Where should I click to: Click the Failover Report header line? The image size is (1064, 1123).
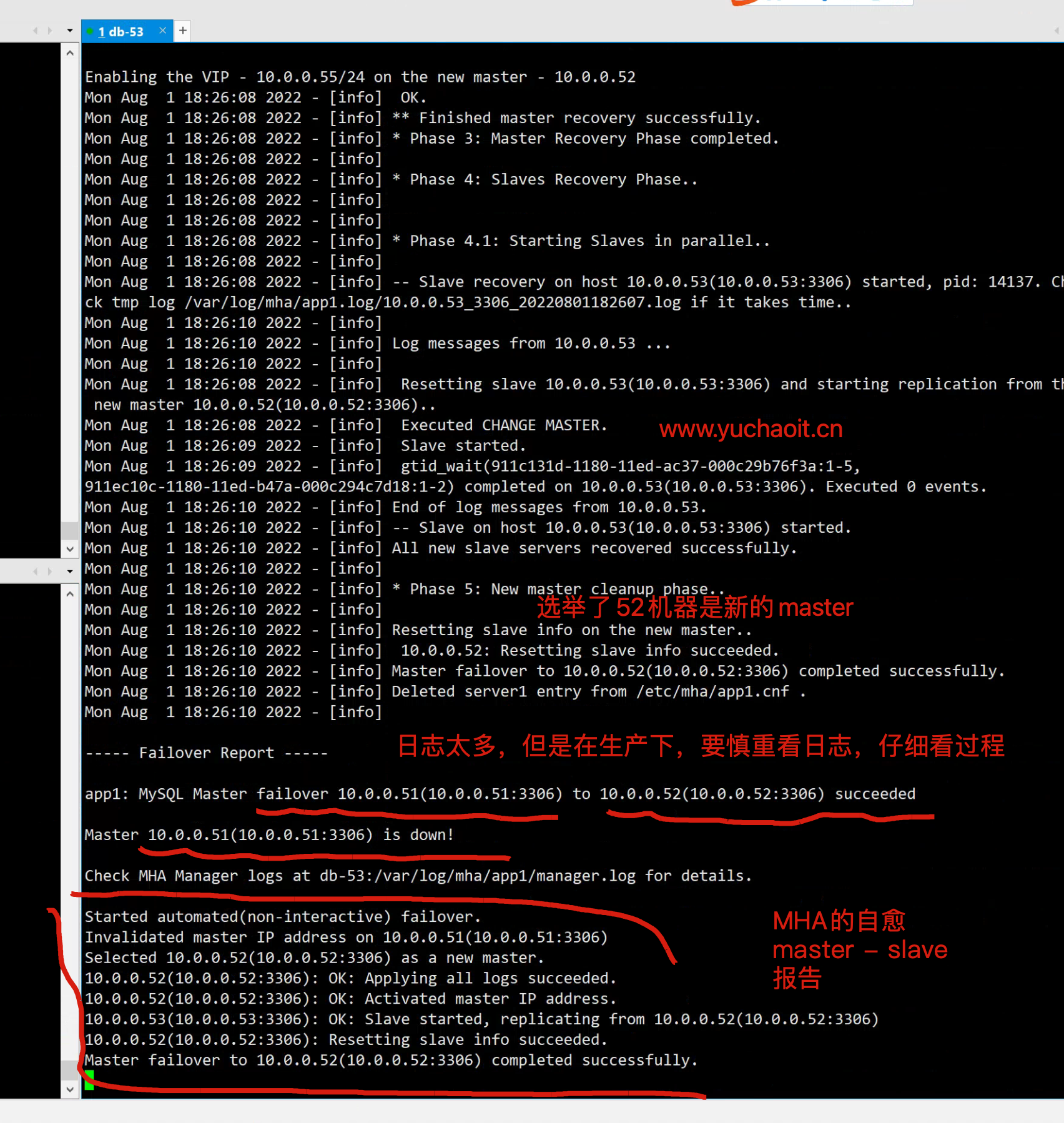(x=206, y=753)
